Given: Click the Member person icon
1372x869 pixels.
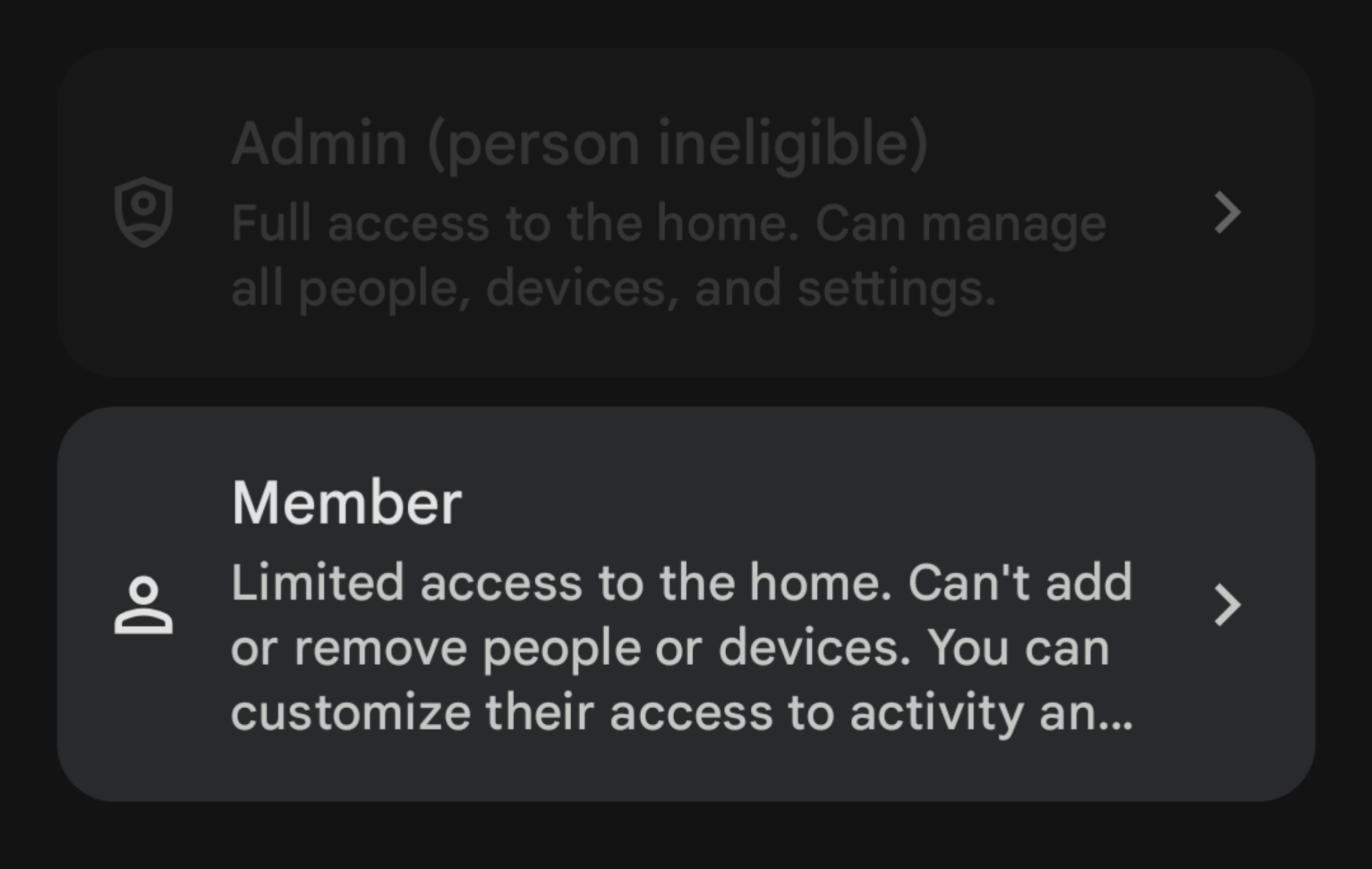Looking at the screenshot, I should [x=143, y=605].
